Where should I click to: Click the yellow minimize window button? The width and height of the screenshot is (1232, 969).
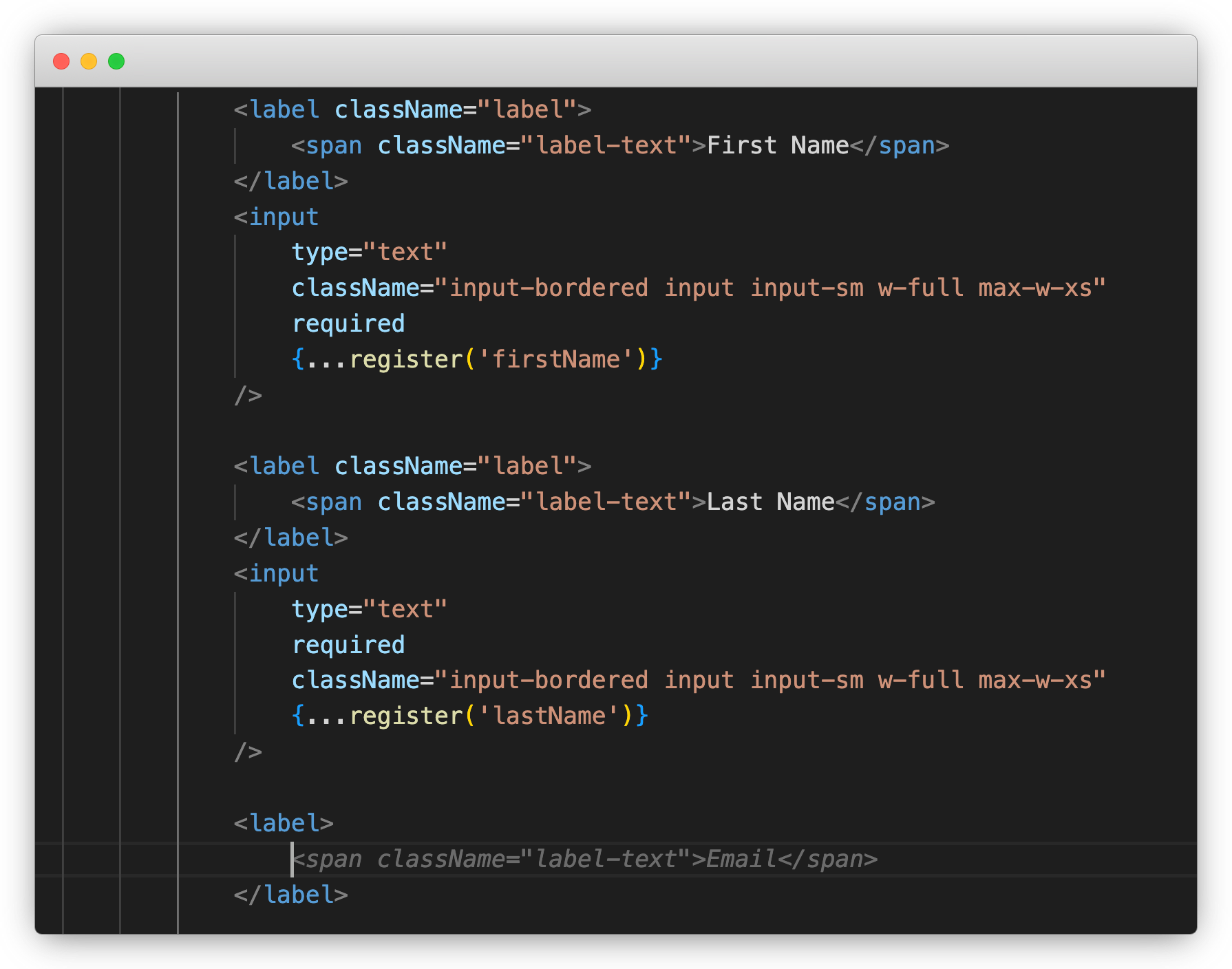89,61
